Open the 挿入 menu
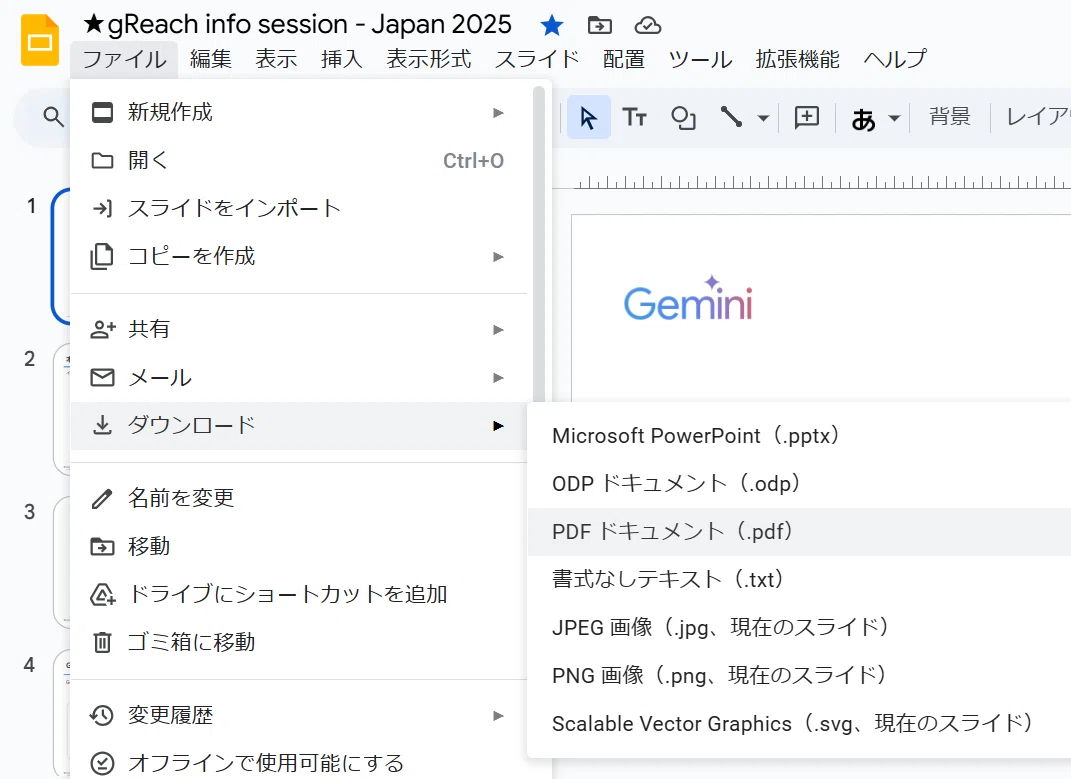 coord(342,59)
